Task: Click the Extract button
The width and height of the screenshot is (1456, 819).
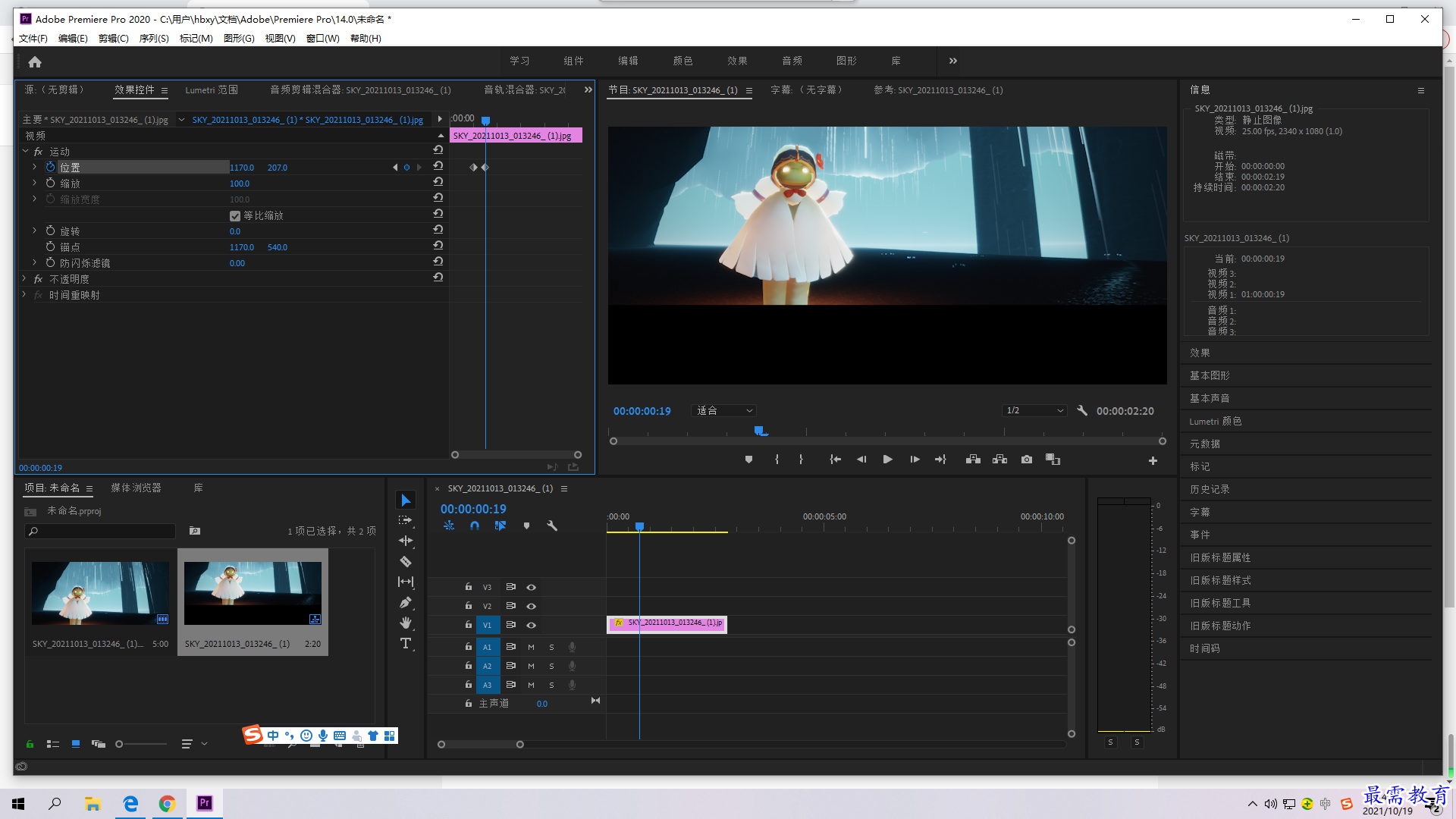Action: [x=999, y=460]
